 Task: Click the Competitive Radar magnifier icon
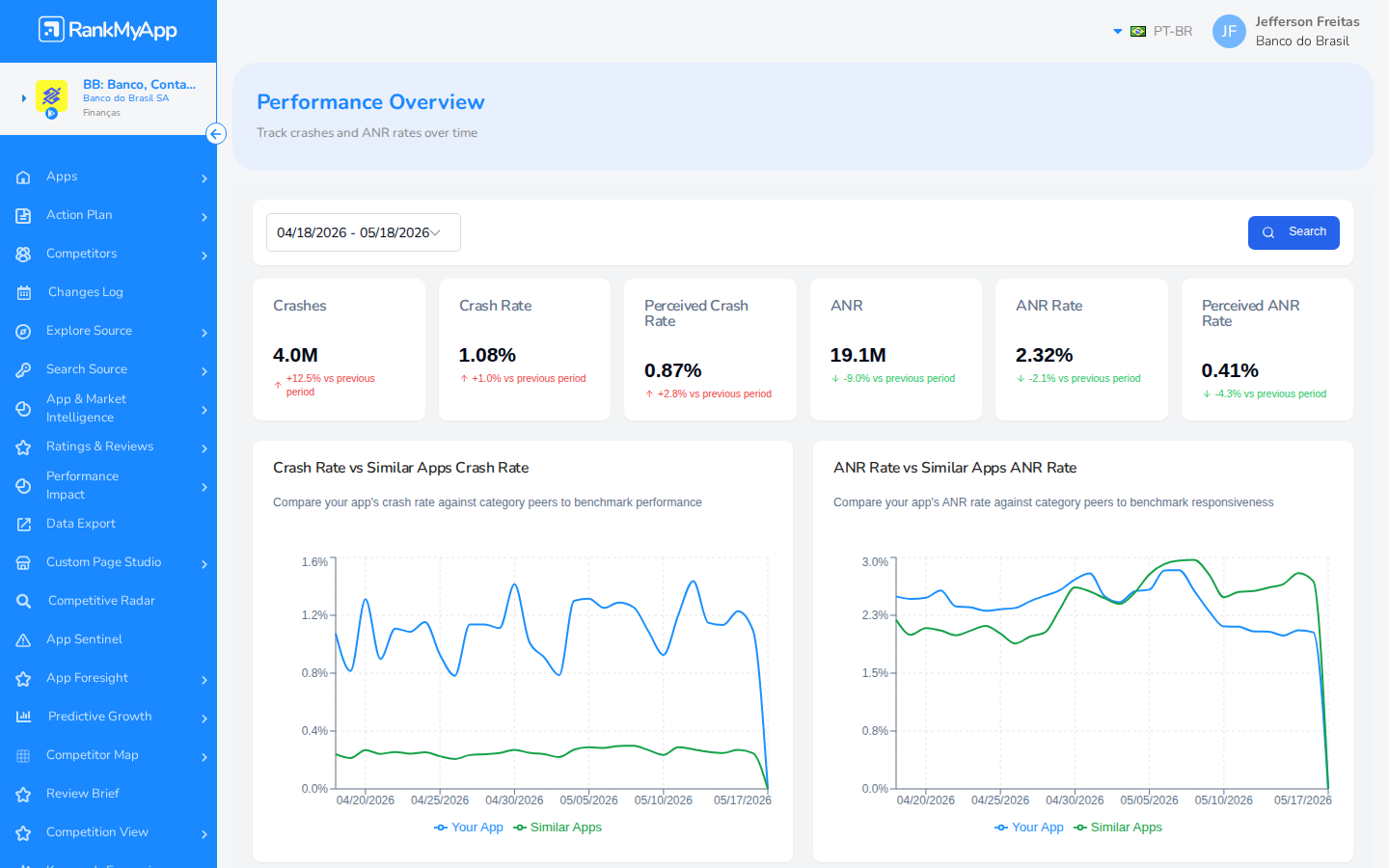pyautogui.click(x=24, y=602)
